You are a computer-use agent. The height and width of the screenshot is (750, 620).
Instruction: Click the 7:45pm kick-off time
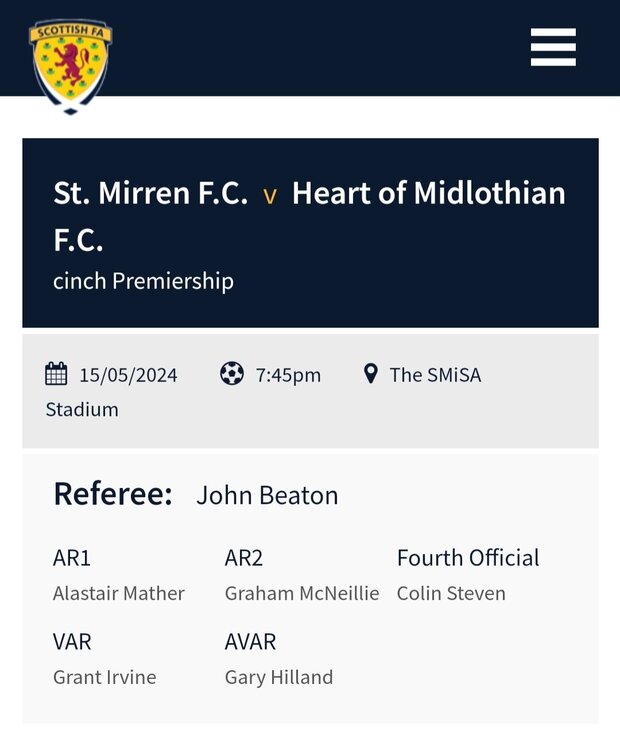(288, 375)
